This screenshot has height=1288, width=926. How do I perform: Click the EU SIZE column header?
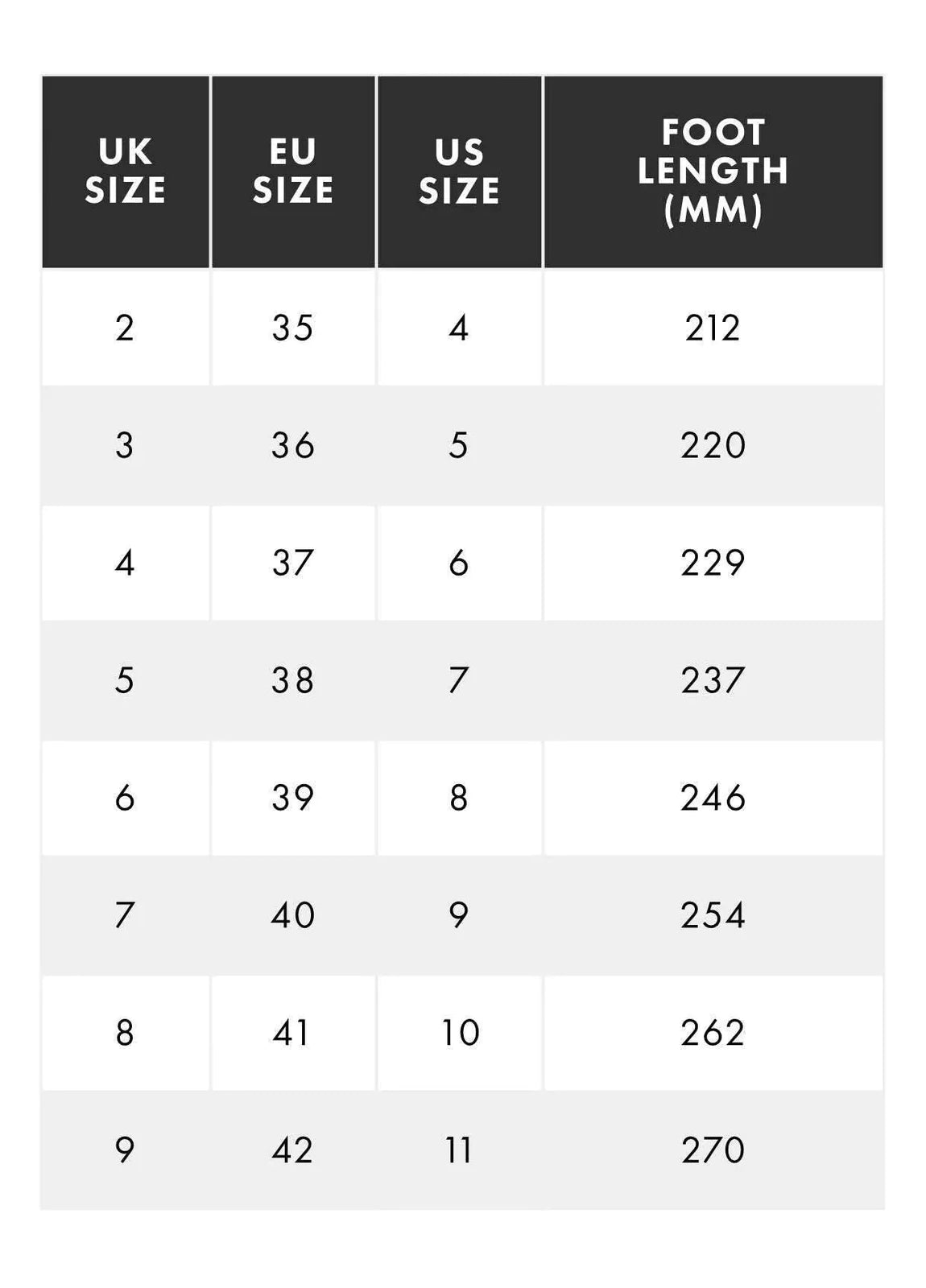[x=293, y=171]
